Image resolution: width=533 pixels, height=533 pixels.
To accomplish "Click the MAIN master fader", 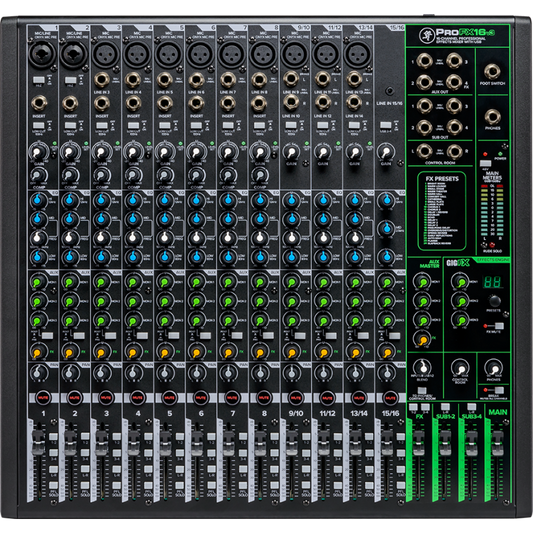I will 497,443.
